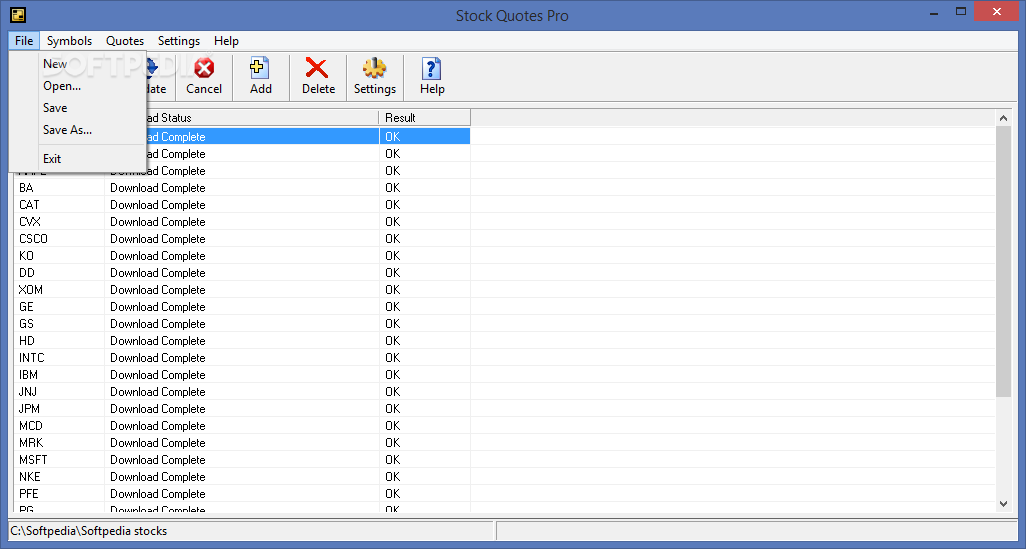1026x549 pixels.
Task: Click OK result in the XOM row
Action: 393,290
